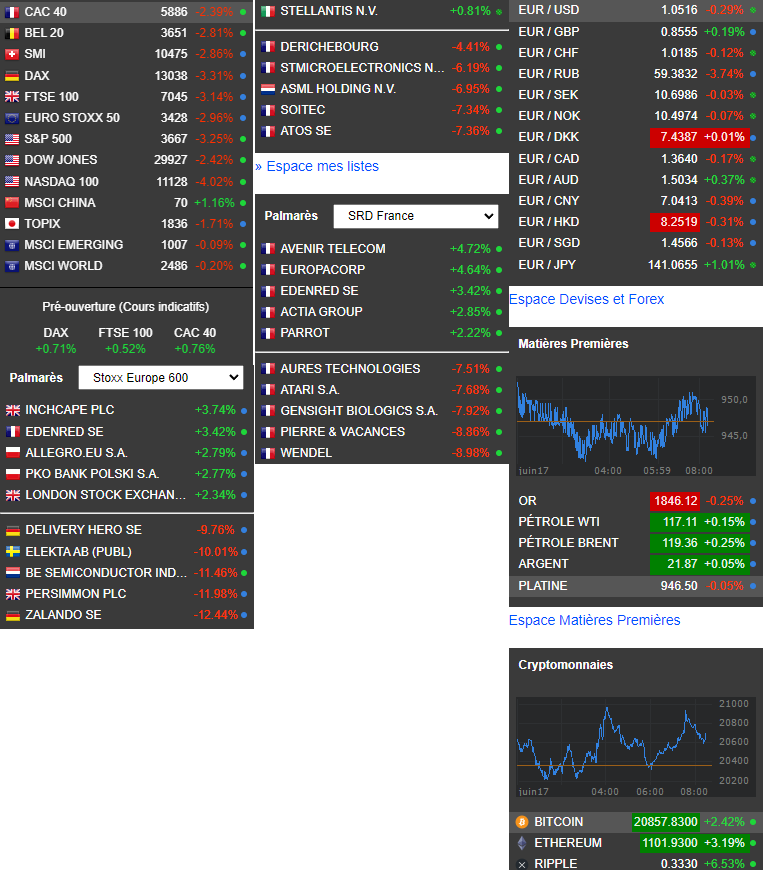Click pre-opening FTSE 100 +0.52% value

(126, 349)
